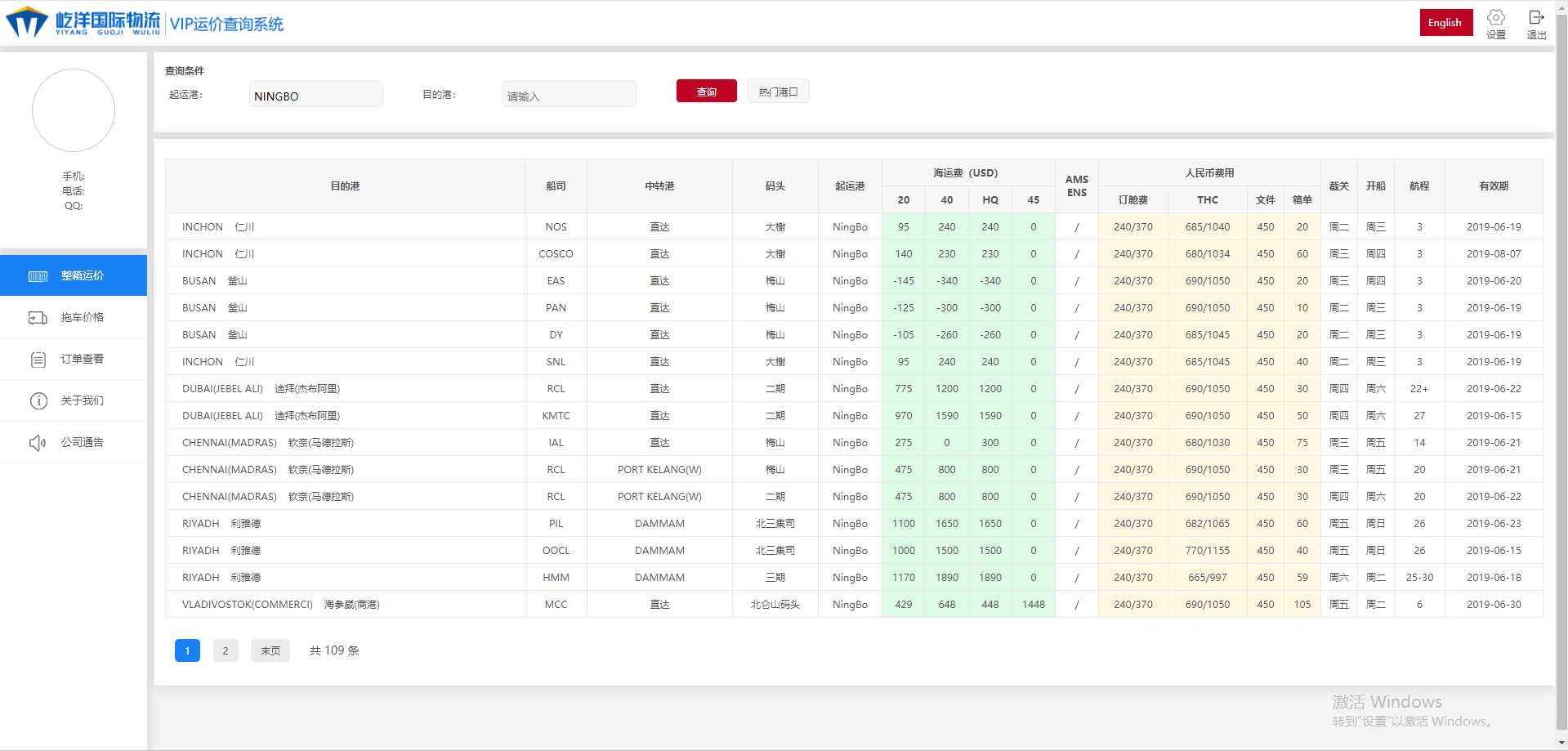Open the 拖车价格 menu item
This screenshot has width=1568, height=751.
pyautogui.click(x=82, y=318)
